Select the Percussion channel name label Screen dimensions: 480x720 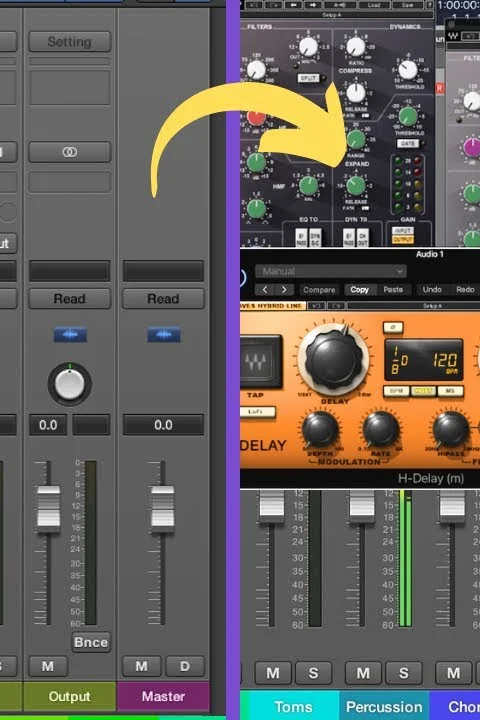coord(384,706)
